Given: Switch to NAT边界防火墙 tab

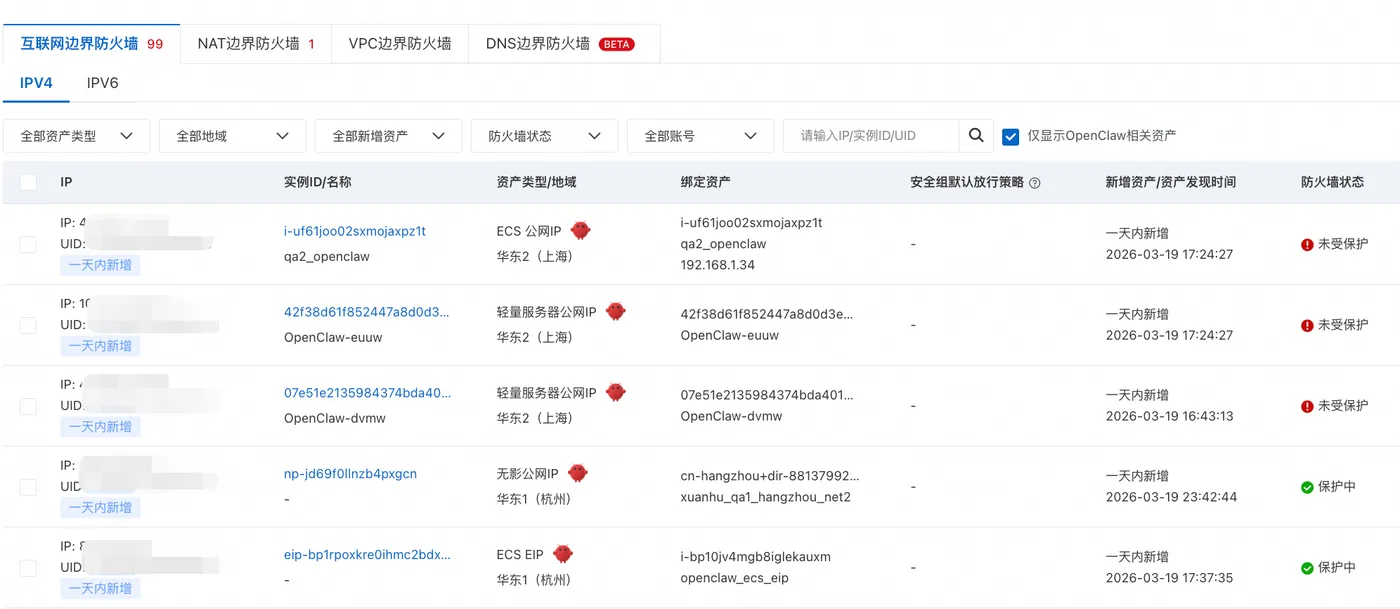Looking at the screenshot, I should (x=256, y=44).
